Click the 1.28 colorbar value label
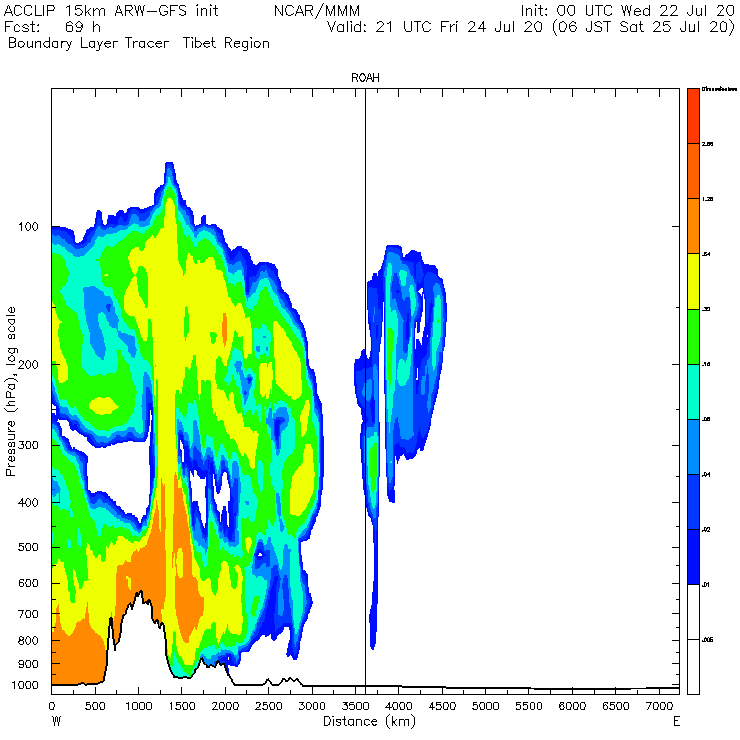Viewport: 740px width, 740px height. 707,199
